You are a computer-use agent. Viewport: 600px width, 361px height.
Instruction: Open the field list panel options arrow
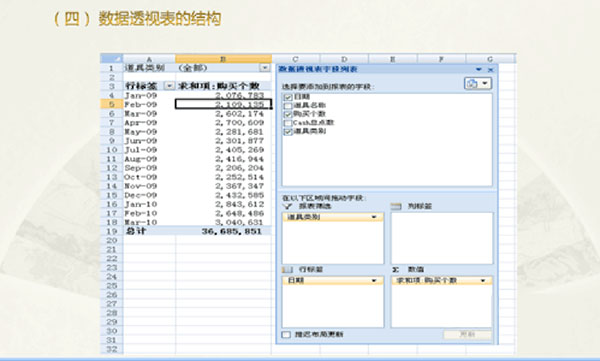[x=479, y=69]
